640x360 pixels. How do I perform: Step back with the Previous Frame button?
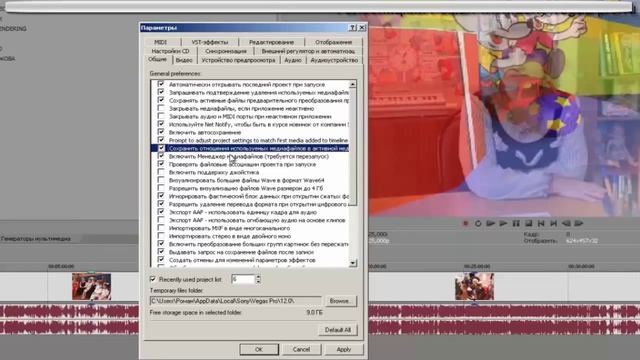[x=567, y=223]
